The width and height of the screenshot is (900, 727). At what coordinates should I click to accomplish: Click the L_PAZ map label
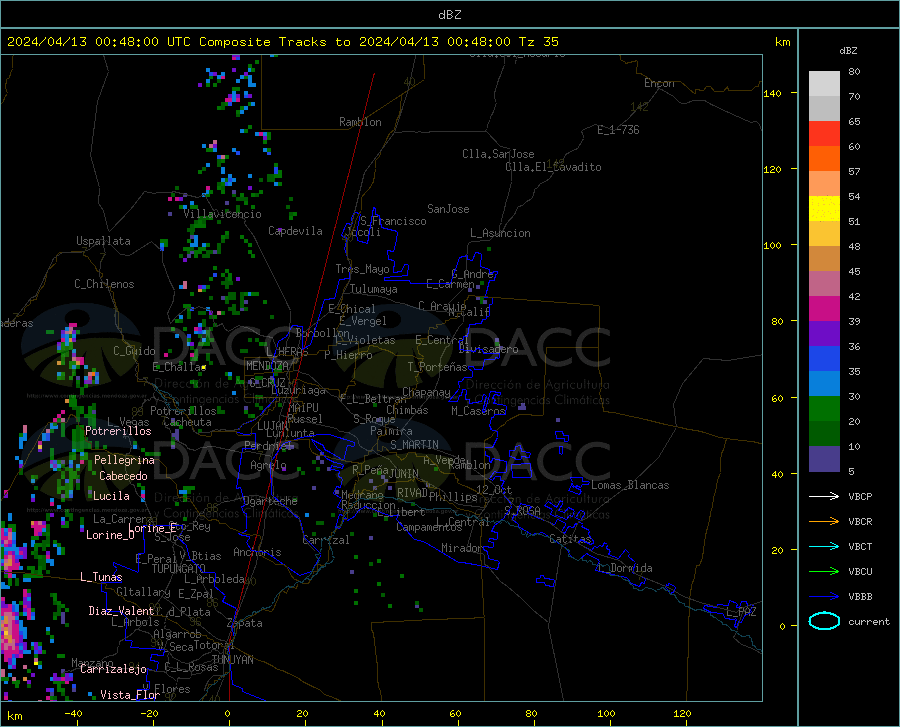tap(741, 612)
